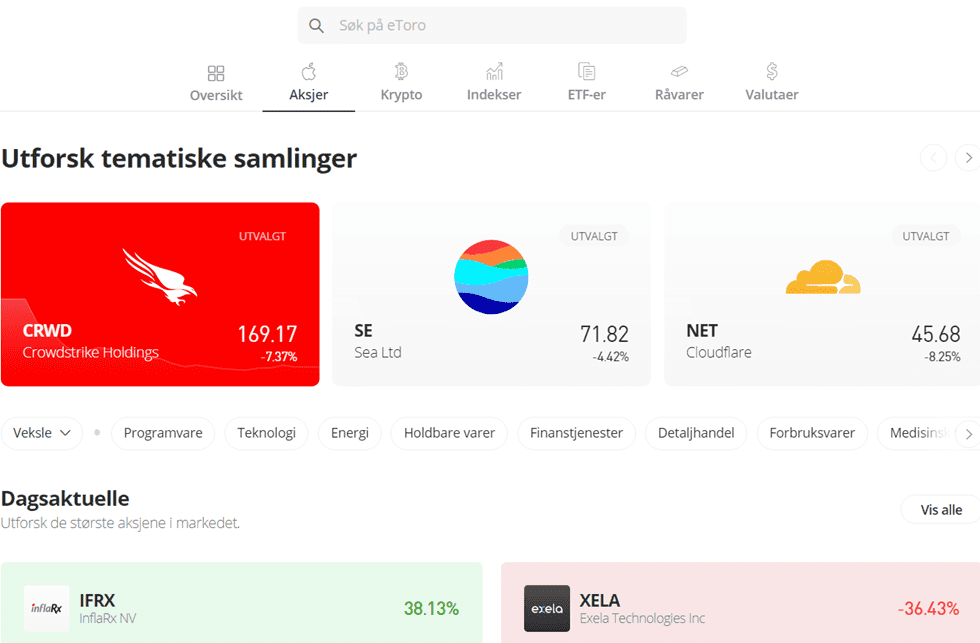Click the Valutaer dollar icon
Image resolution: width=980 pixels, height=643 pixels.
tap(772, 72)
